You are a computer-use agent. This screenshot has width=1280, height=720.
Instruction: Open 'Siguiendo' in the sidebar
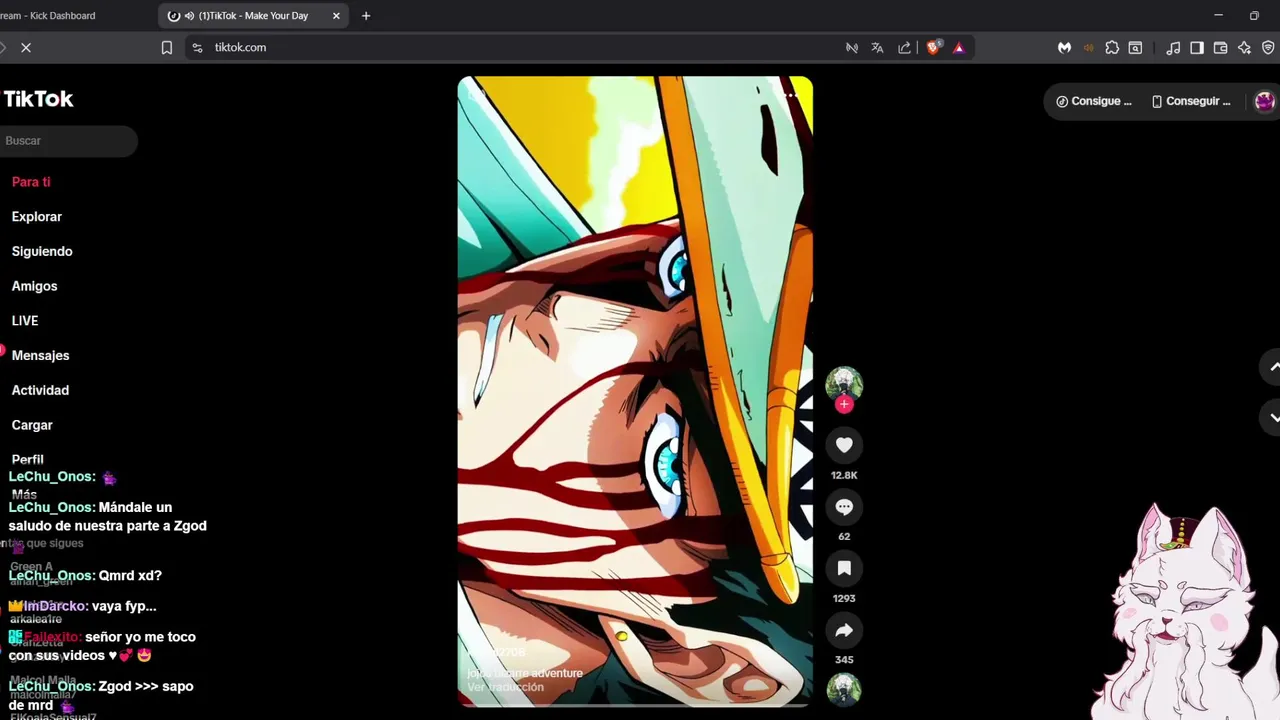click(42, 251)
